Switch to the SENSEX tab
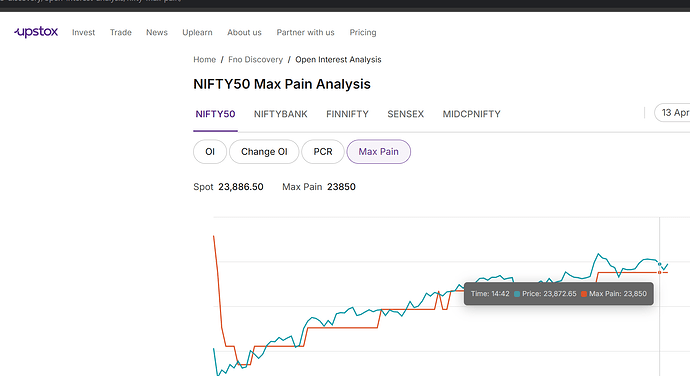The image size is (690, 376). click(x=406, y=114)
